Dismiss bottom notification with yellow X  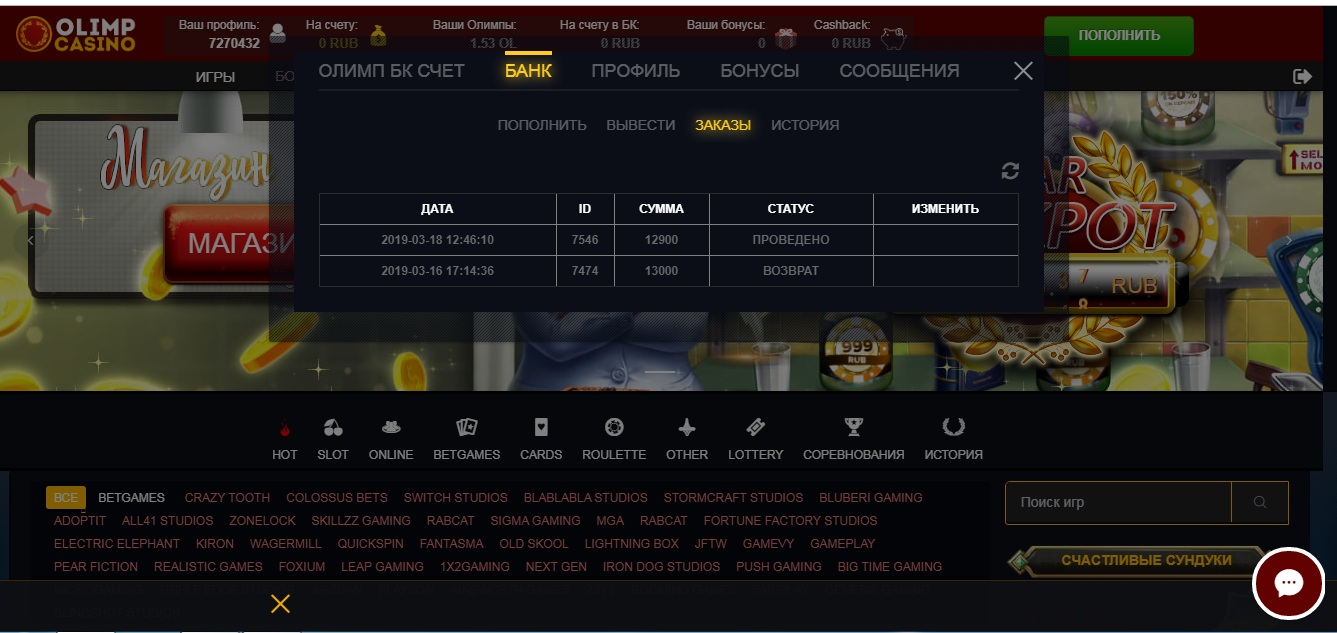pyautogui.click(x=280, y=603)
